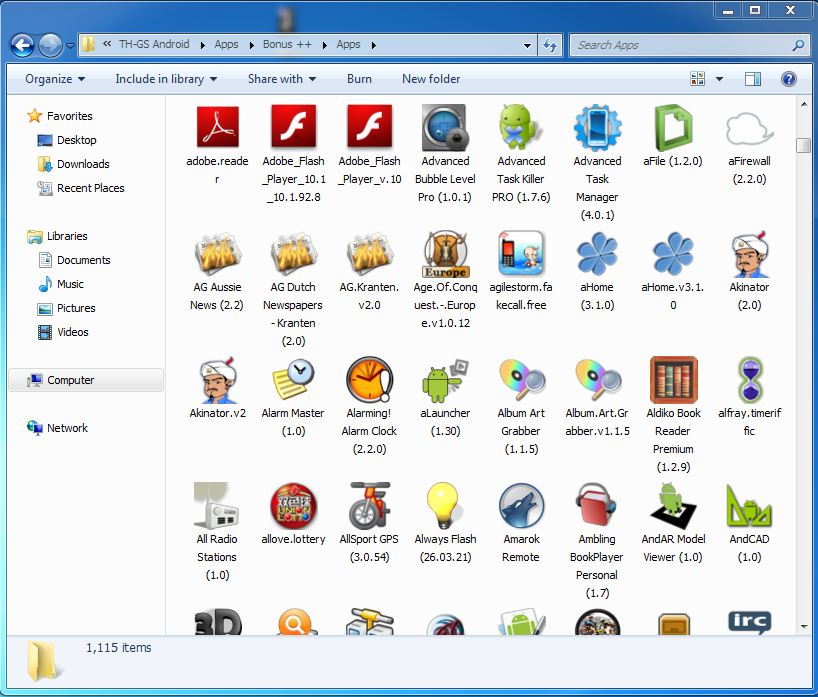Select Ambling BookPlayer Personal icon

[x=597, y=506]
